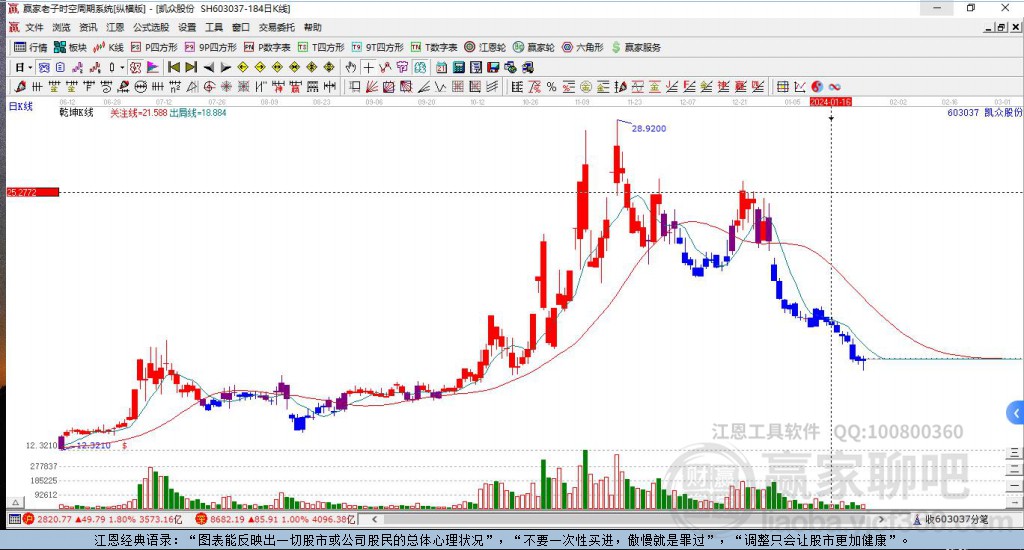This screenshot has height=550, width=1024.
Task: Open the P四方形 tool
Action: coord(154,47)
